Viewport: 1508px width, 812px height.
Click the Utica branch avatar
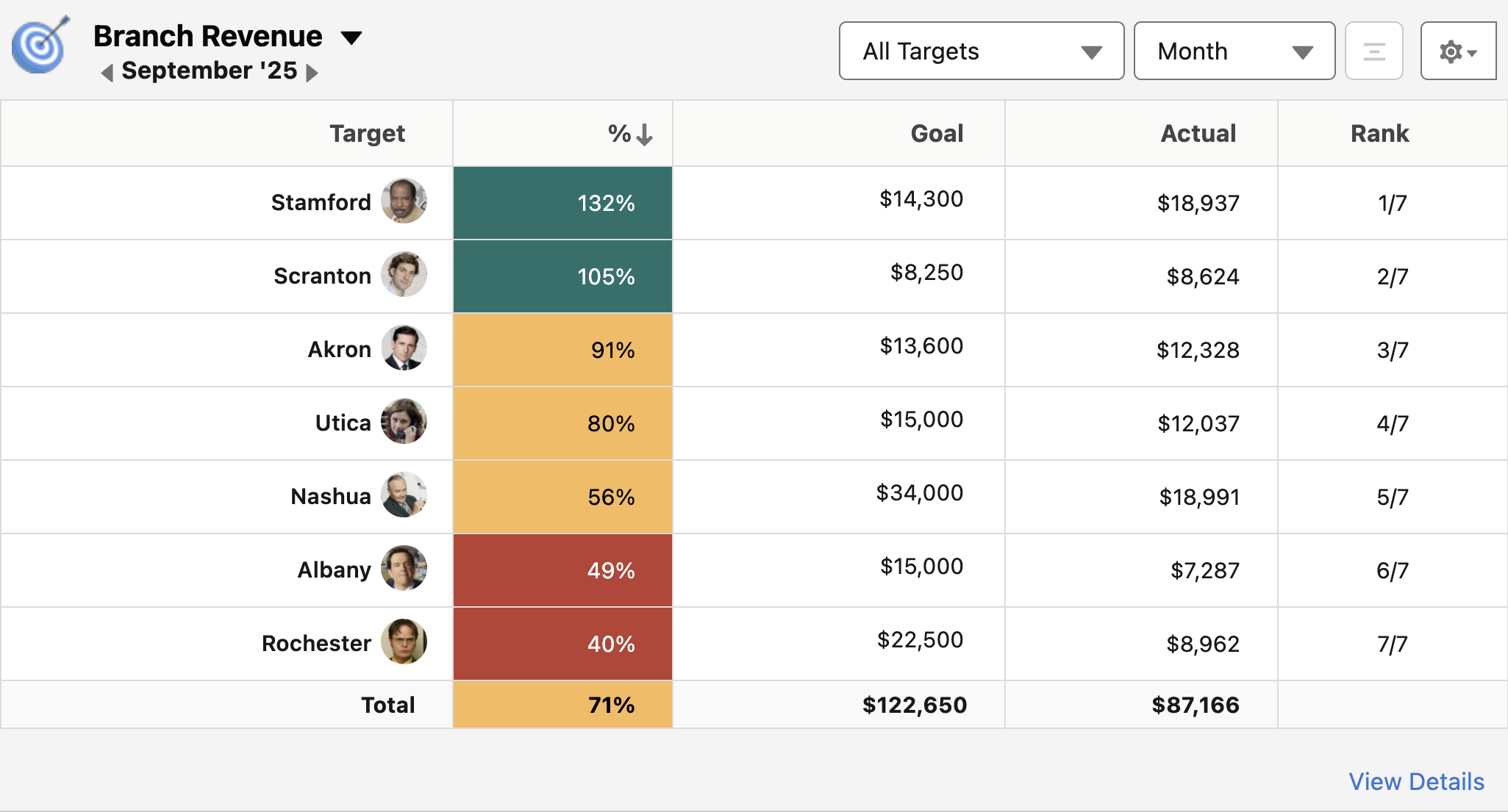point(402,423)
